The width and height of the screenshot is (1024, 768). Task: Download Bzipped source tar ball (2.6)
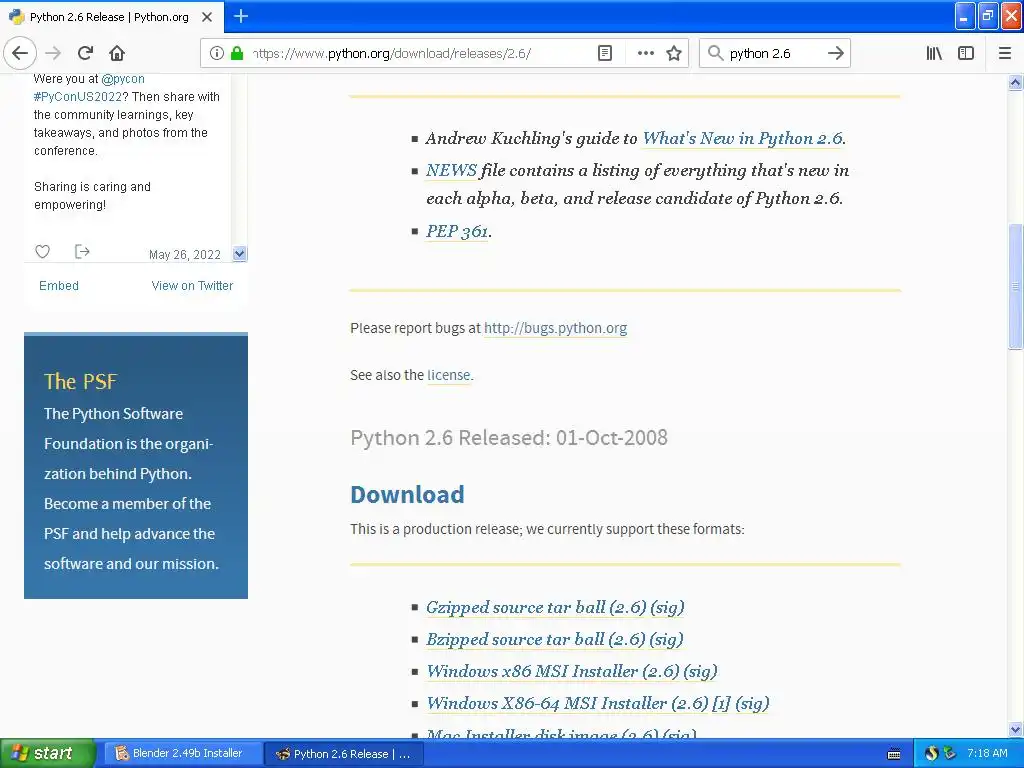tap(536, 639)
